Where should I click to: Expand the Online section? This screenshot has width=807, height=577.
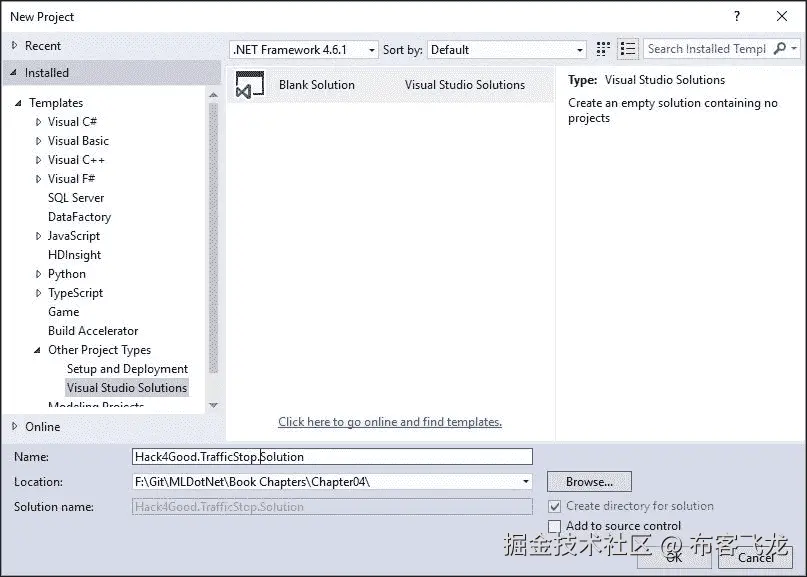coord(14,426)
